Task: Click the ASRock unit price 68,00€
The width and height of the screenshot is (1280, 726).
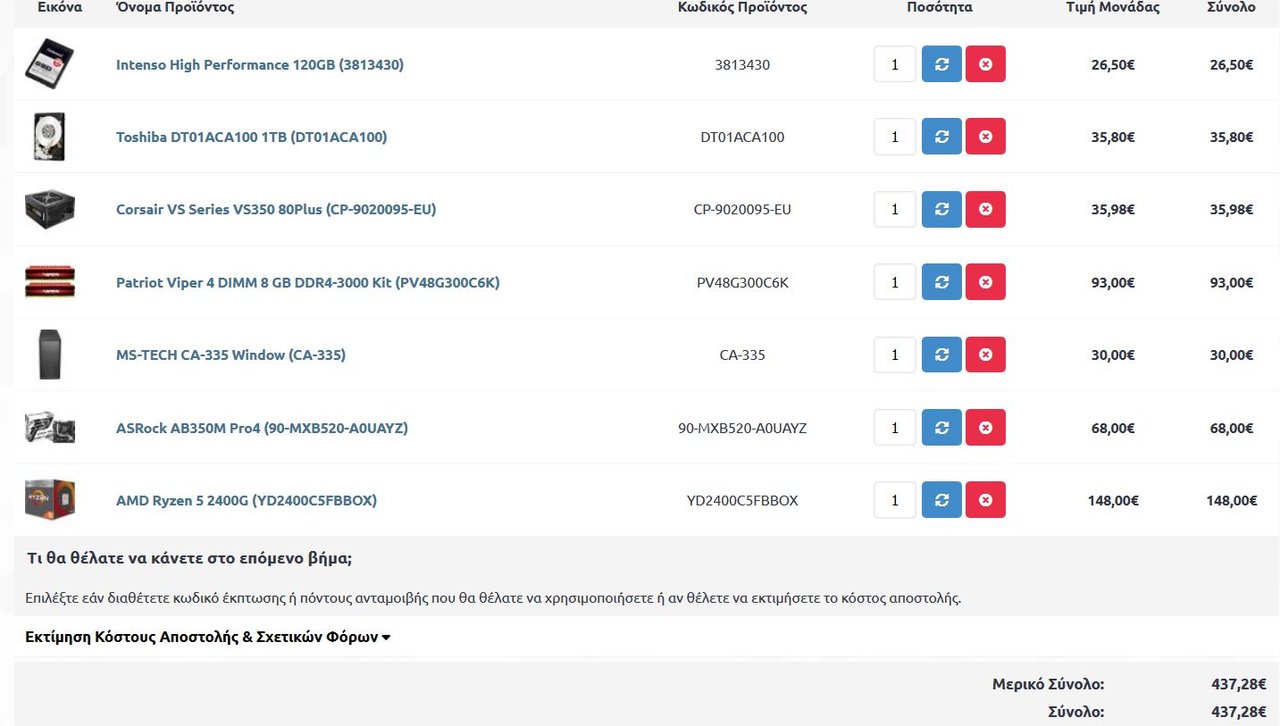Action: (x=1113, y=428)
